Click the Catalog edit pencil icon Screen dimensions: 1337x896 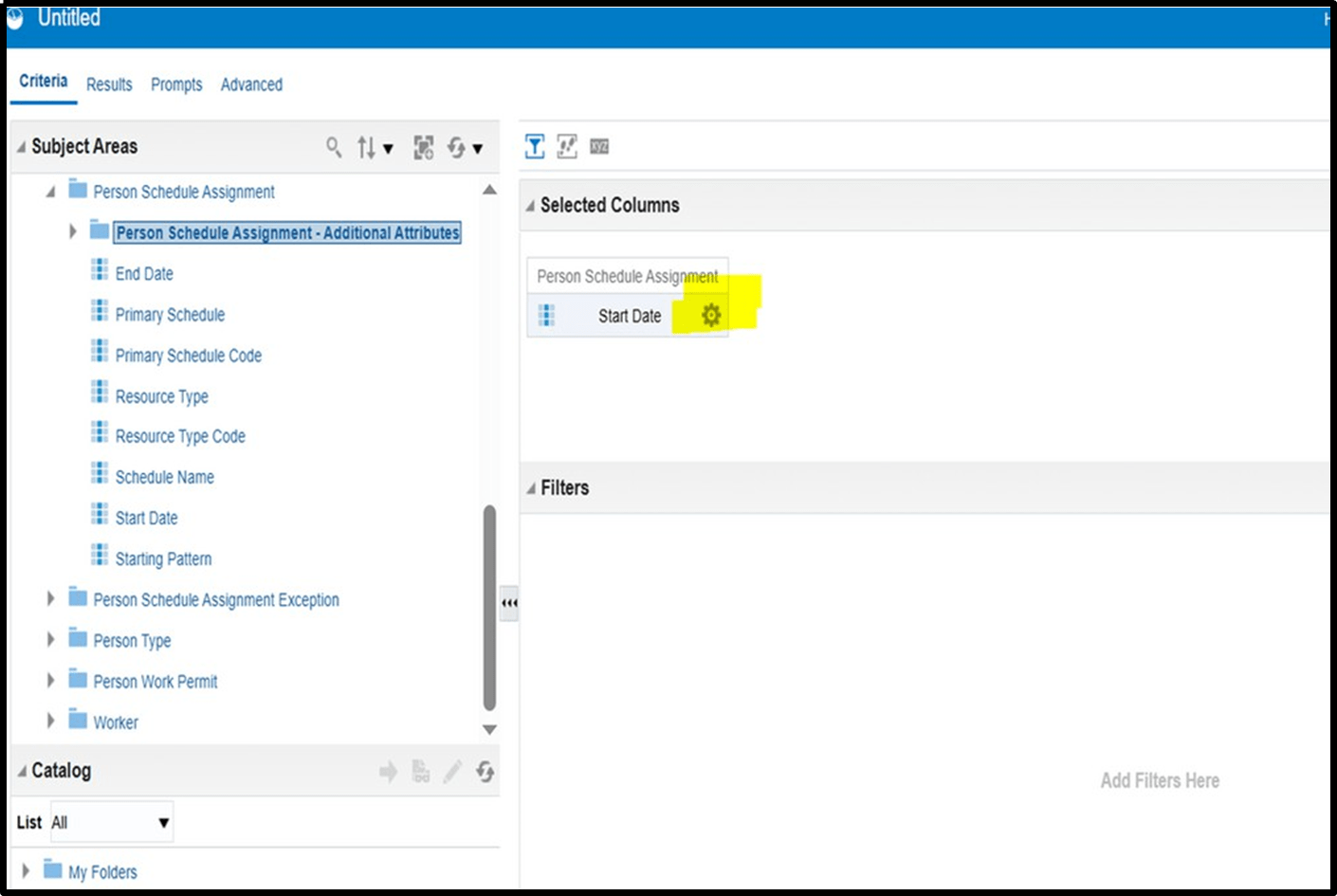click(x=452, y=772)
